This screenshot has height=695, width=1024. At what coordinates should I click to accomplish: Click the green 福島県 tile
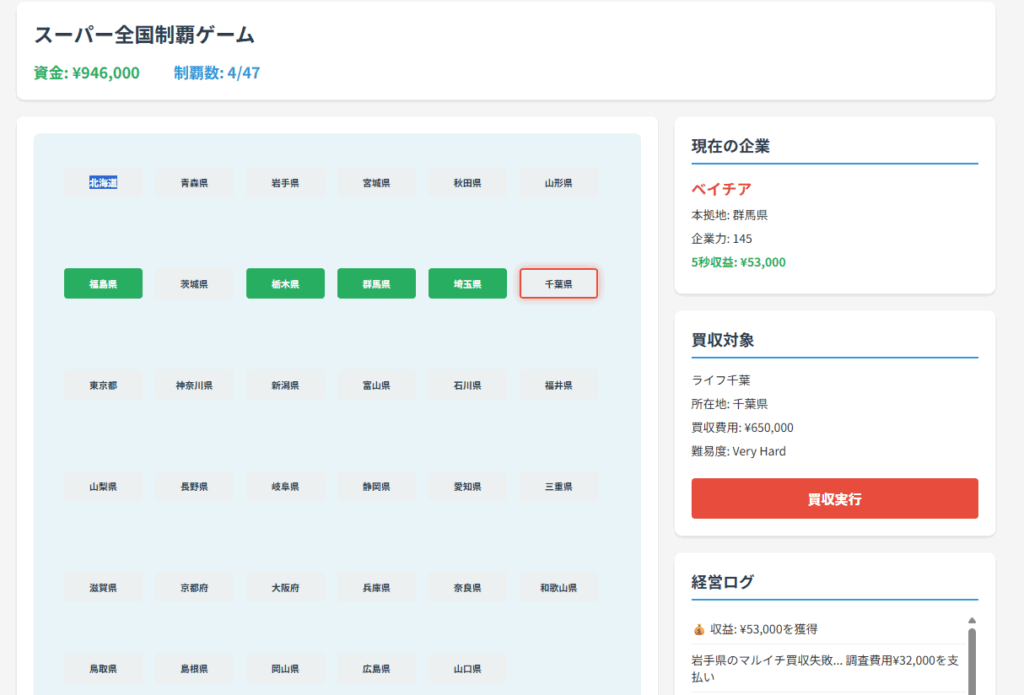click(x=103, y=284)
